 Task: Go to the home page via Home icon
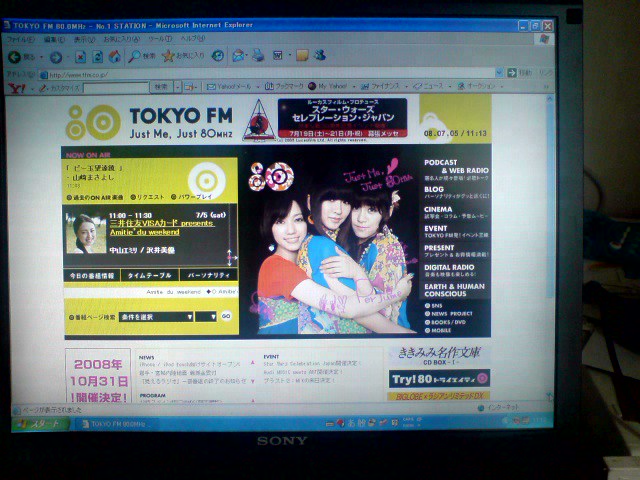click(115, 56)
